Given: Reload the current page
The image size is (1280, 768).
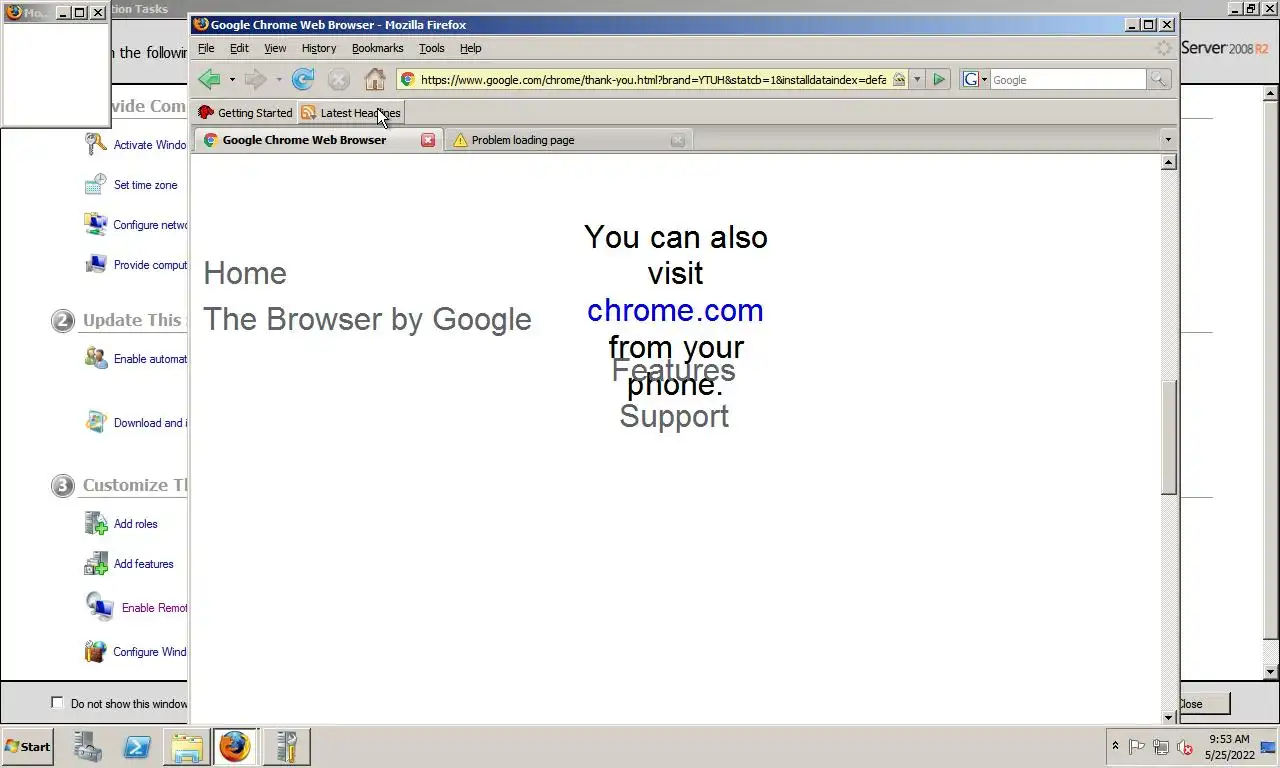Looking at the screenshot, I should (x=303, y=79).
